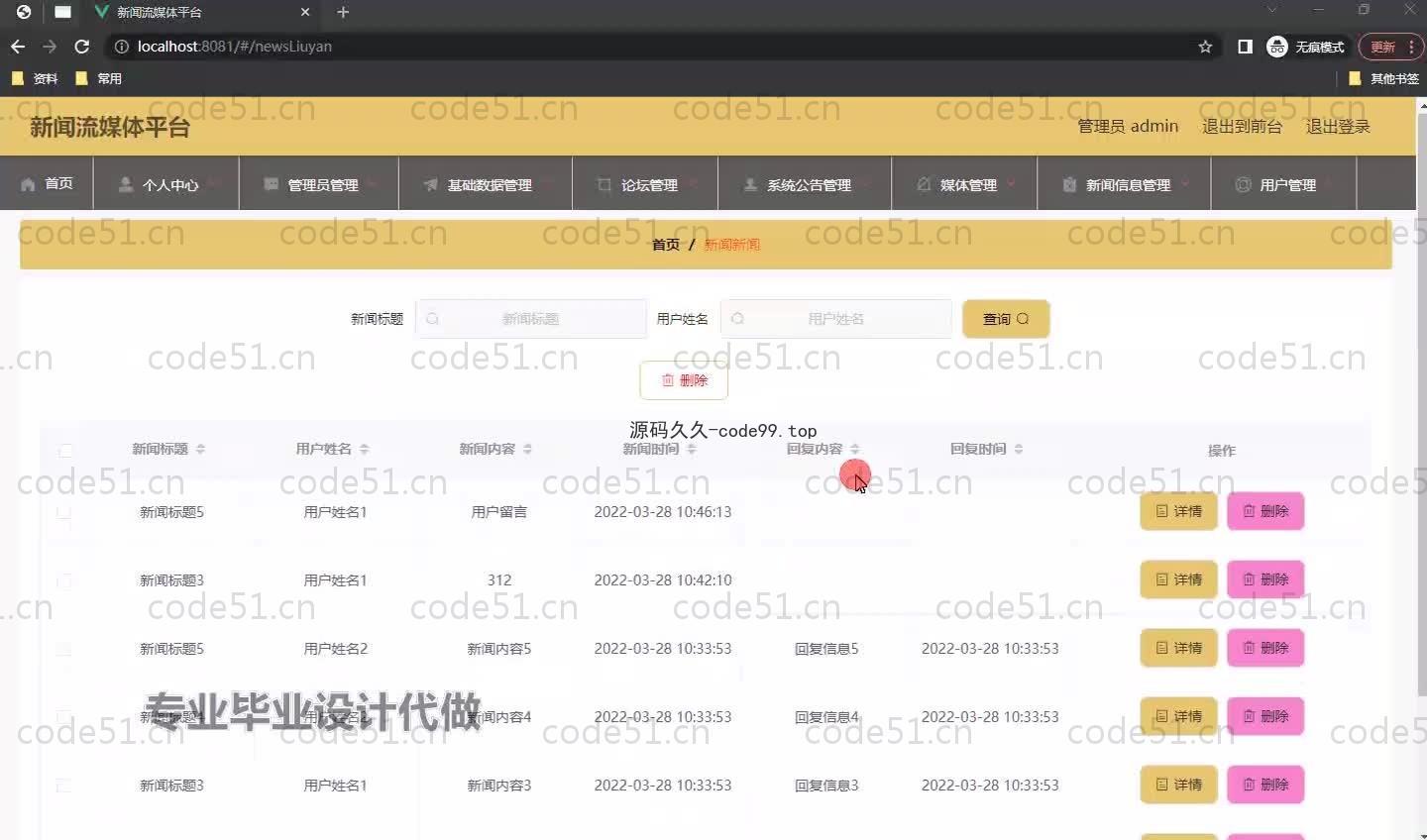Image resolution: width=1427 pixels, height=840 pixels.
Task: Click the 查询 search button
Action: (1006, 319)
